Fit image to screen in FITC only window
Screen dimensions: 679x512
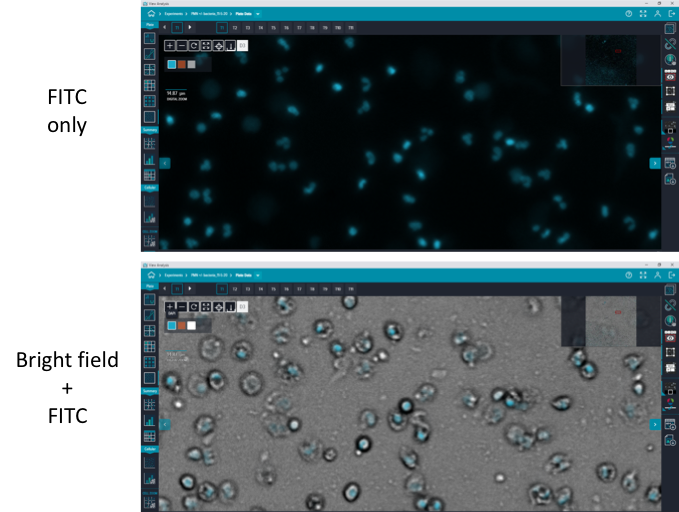[x=206, y=45]
